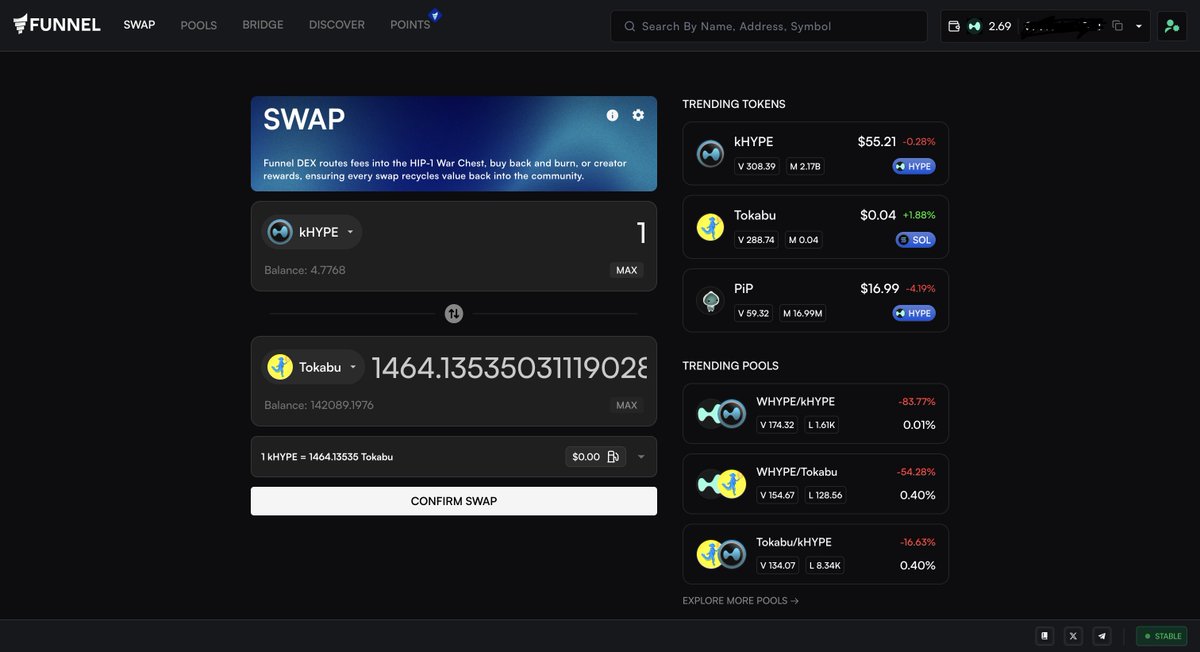Viewport: 1200px width, 652px height.
Task: Click the 1 kHYPE = 1464.13535 Tokabu rate
Action: tap(327, 457)
